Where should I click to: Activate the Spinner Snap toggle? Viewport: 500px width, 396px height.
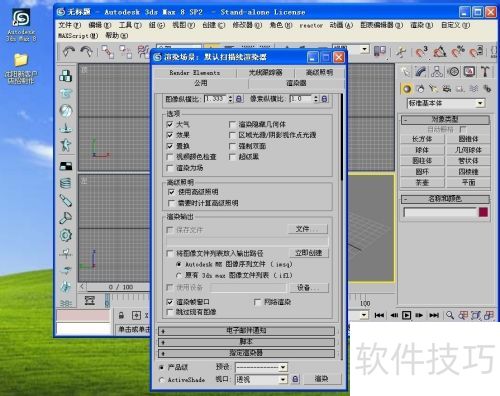point(476,52)
